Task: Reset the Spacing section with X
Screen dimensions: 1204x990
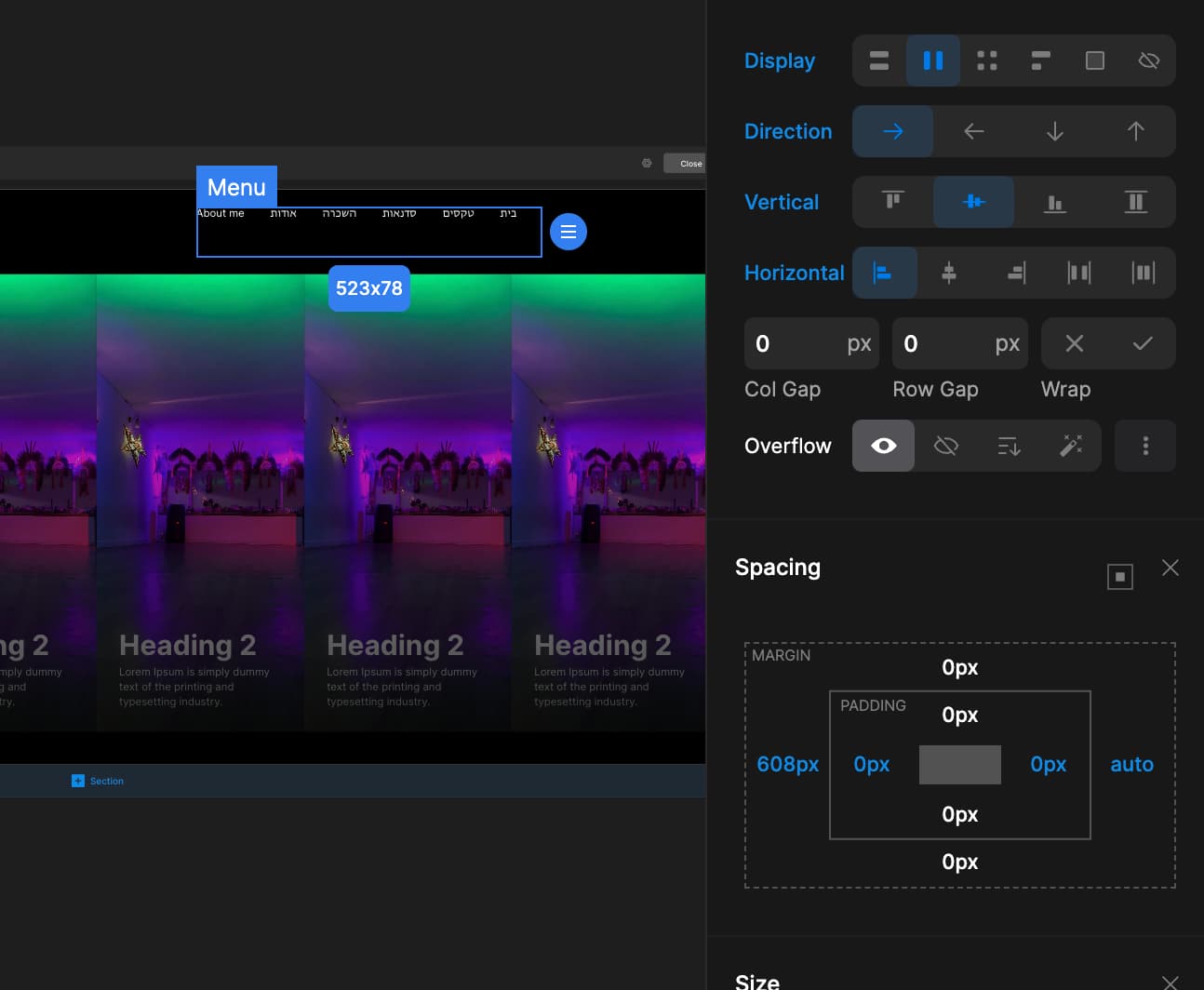Action: [x=1171, y=568]
